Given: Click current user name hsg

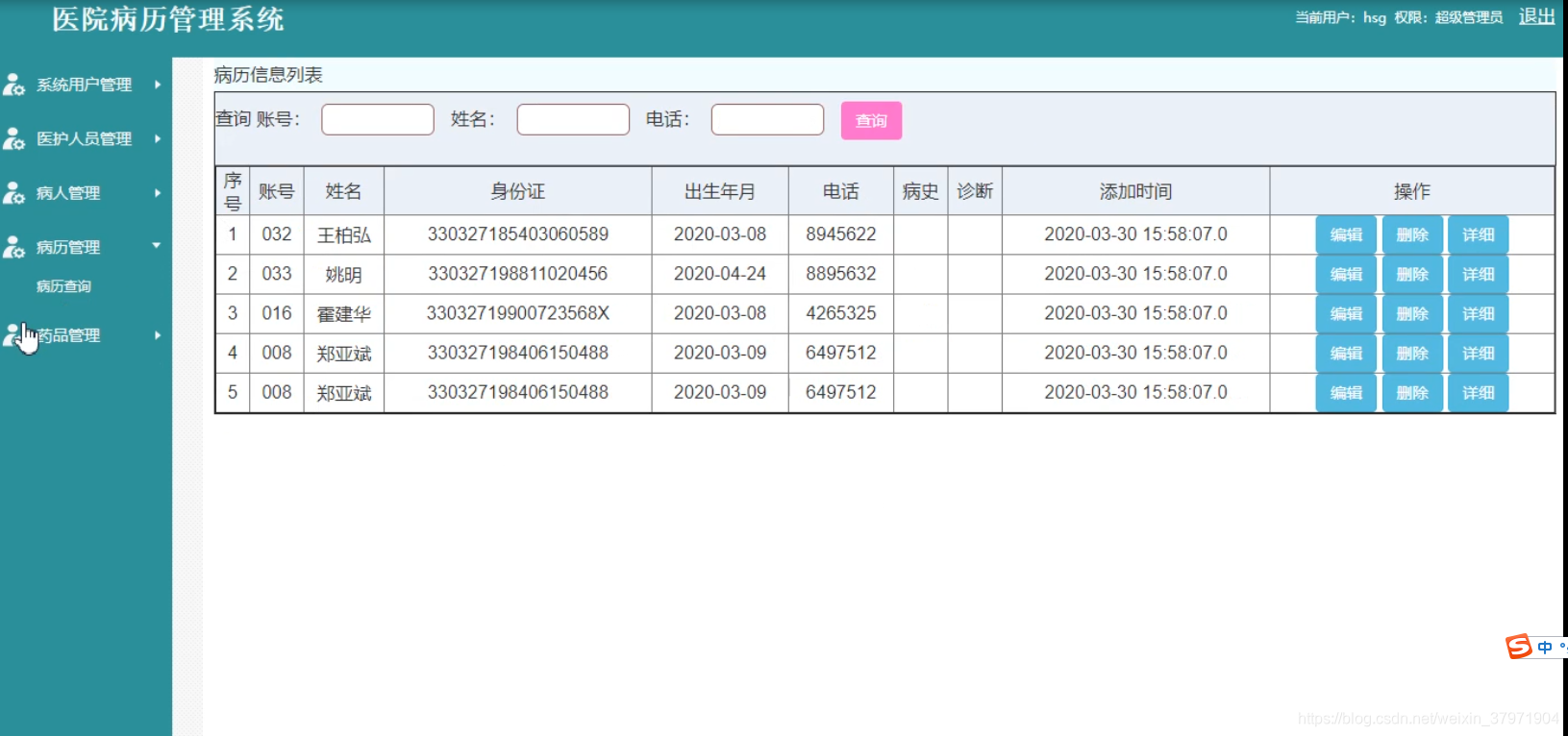Looking at the screenshot, I should [1375, 17].
